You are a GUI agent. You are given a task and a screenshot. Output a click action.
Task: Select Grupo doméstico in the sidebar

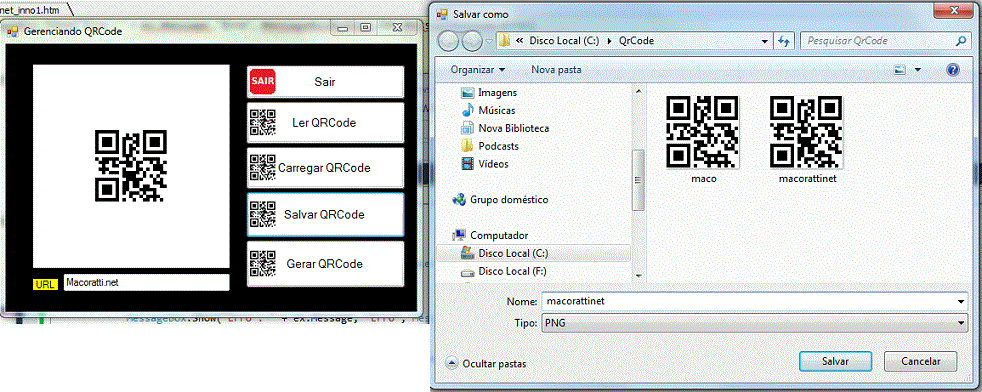point(500,200)
